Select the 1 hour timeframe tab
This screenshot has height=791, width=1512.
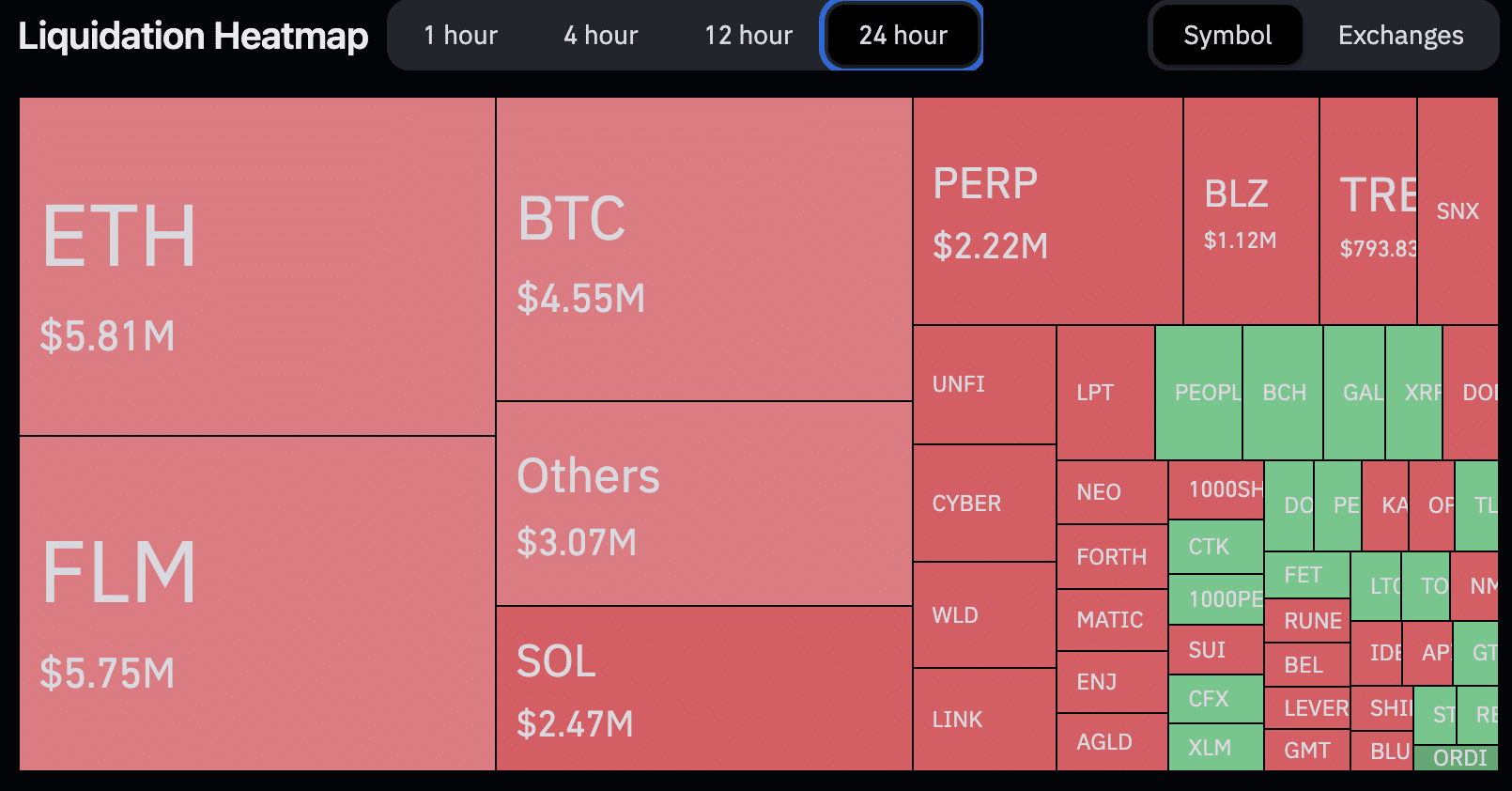coord(460,36)
